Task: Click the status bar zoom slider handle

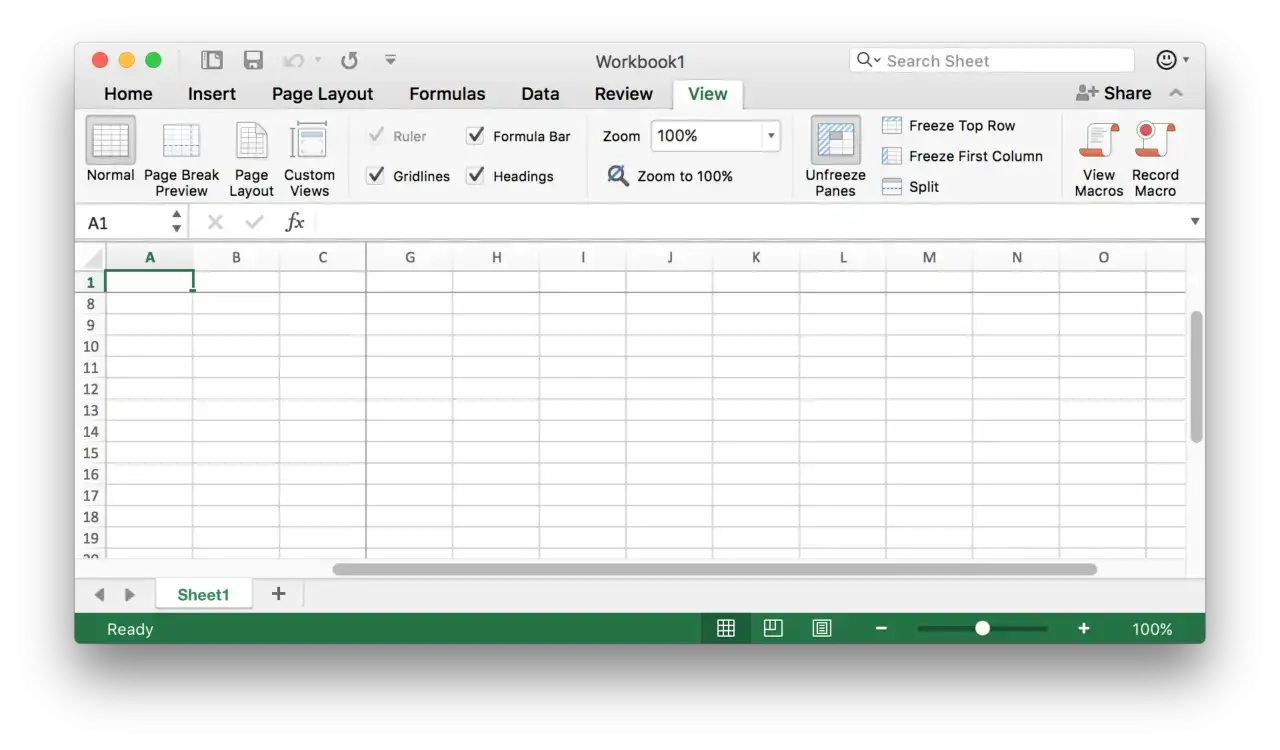Action: [x=982, y=628]
